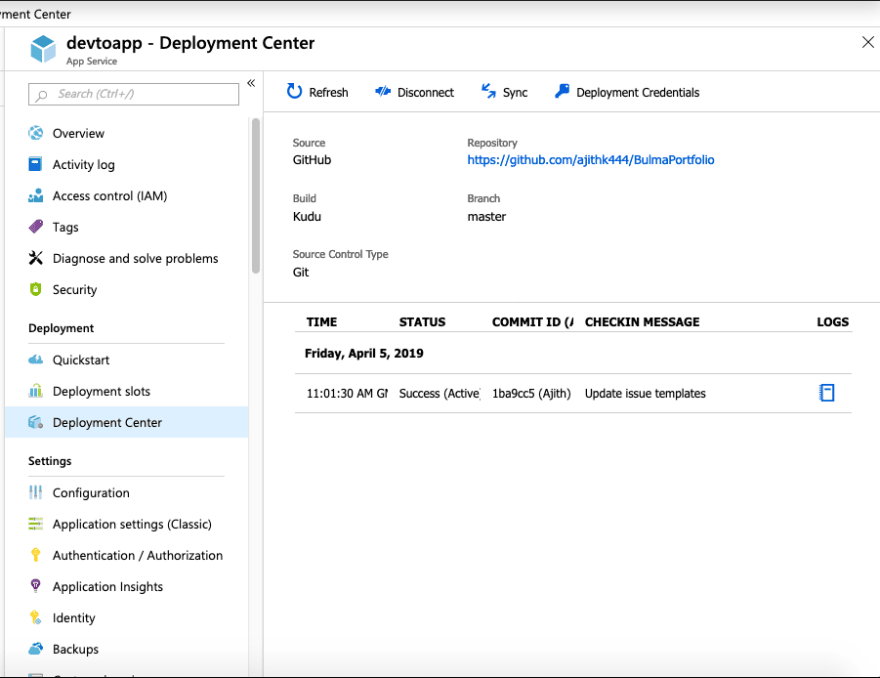The width and height of the screenshot is (880, 678).
Task: Click the Identity key icon
Action: [x=35, y=617]
